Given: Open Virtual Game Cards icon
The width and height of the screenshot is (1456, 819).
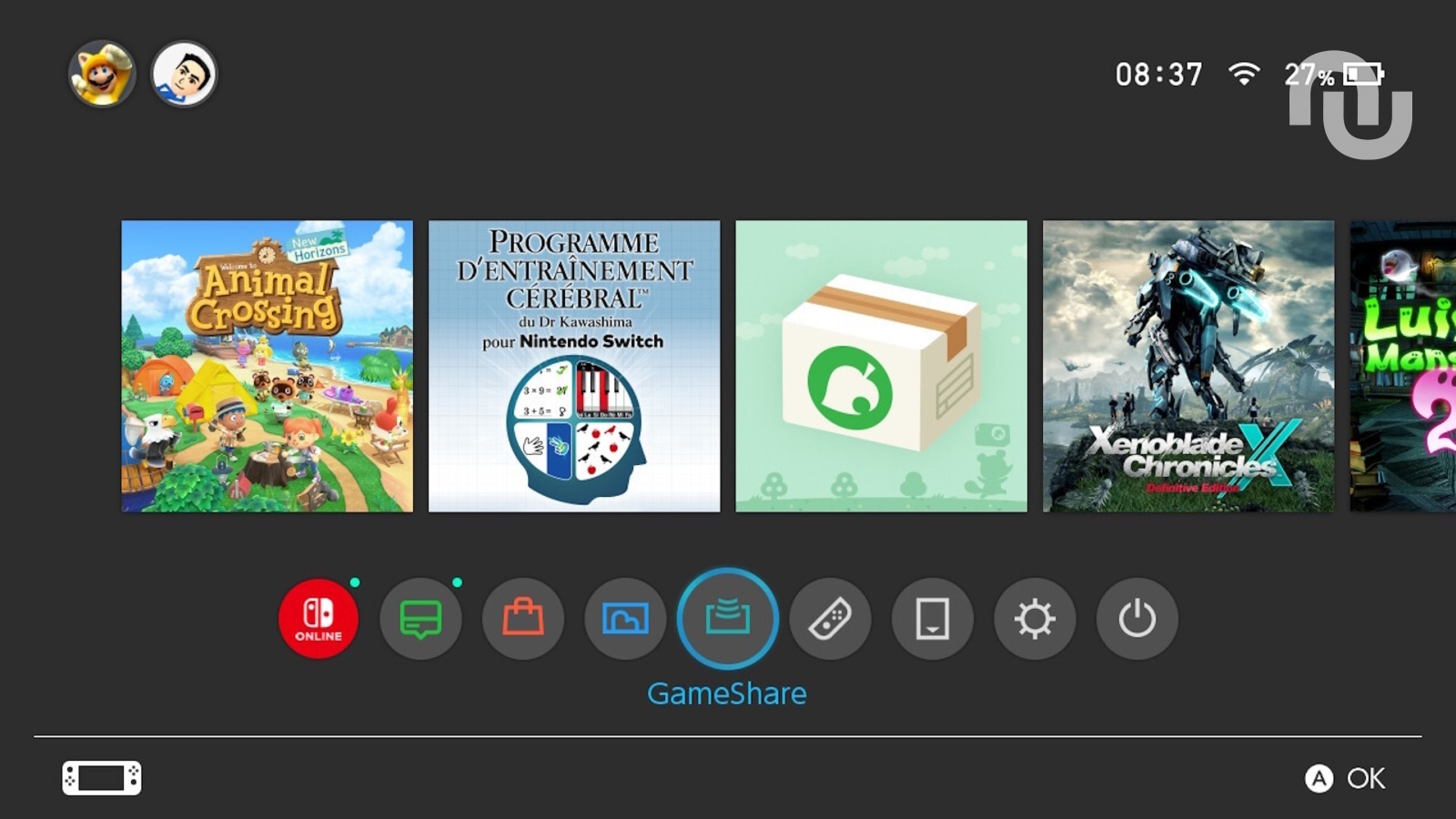Looking at the screenshot, I should [933, 619].
